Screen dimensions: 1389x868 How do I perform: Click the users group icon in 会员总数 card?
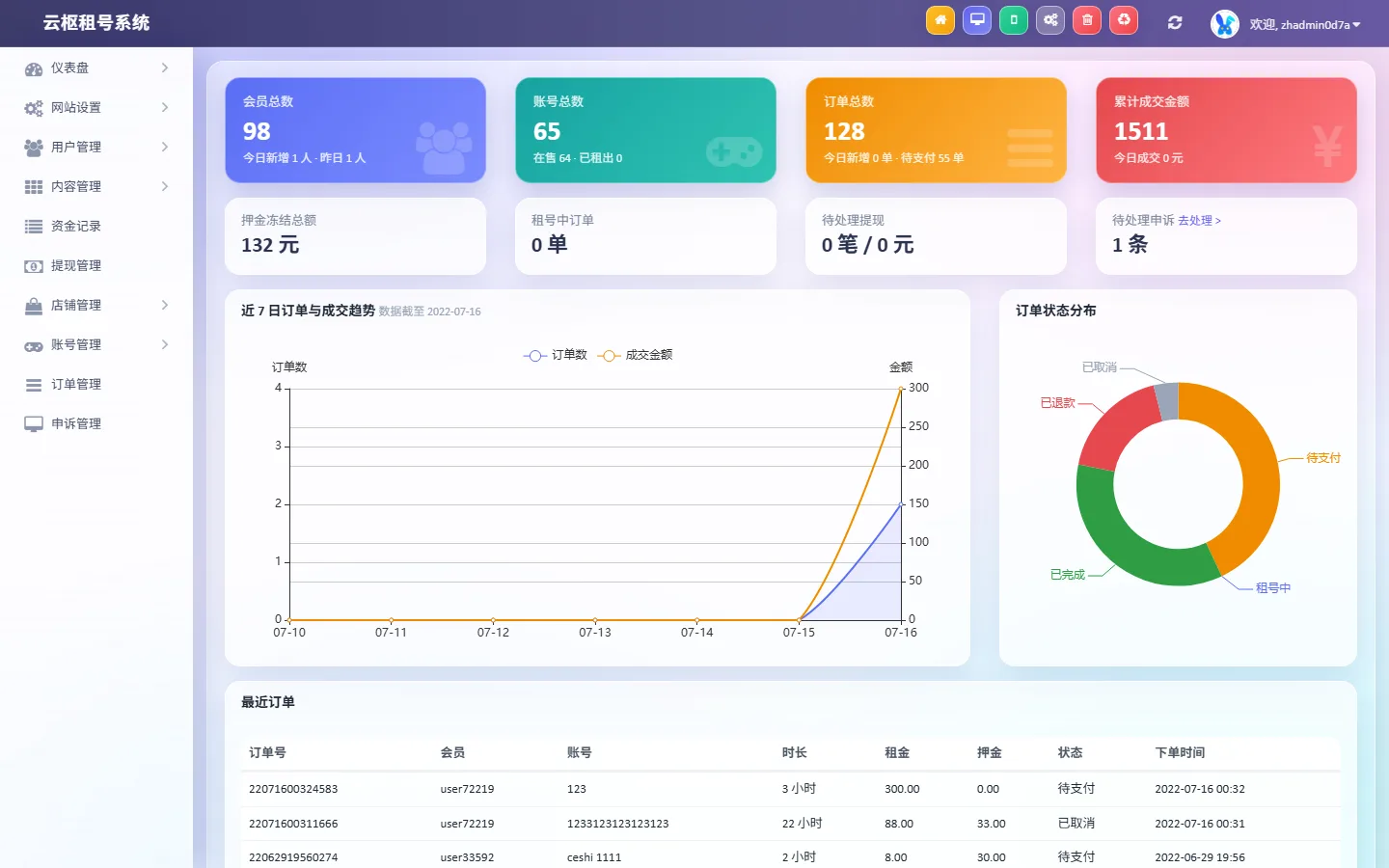click(444, 148)
